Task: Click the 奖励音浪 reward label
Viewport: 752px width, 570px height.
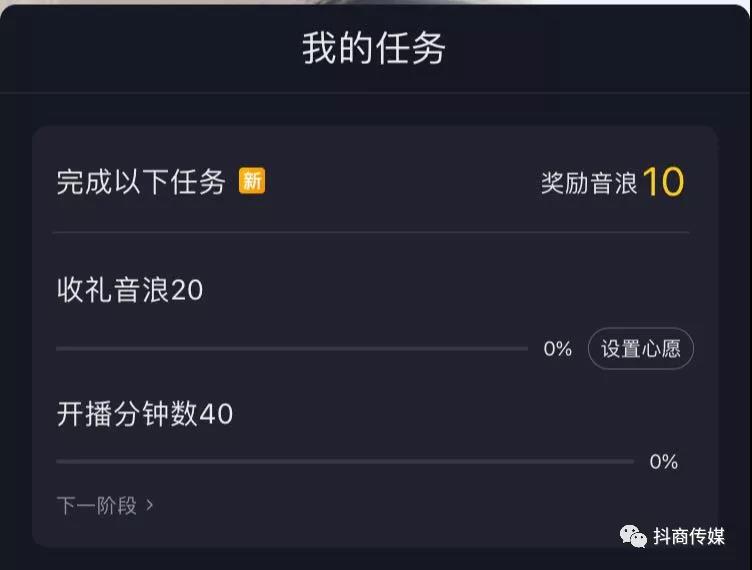Action: [588, 183]
